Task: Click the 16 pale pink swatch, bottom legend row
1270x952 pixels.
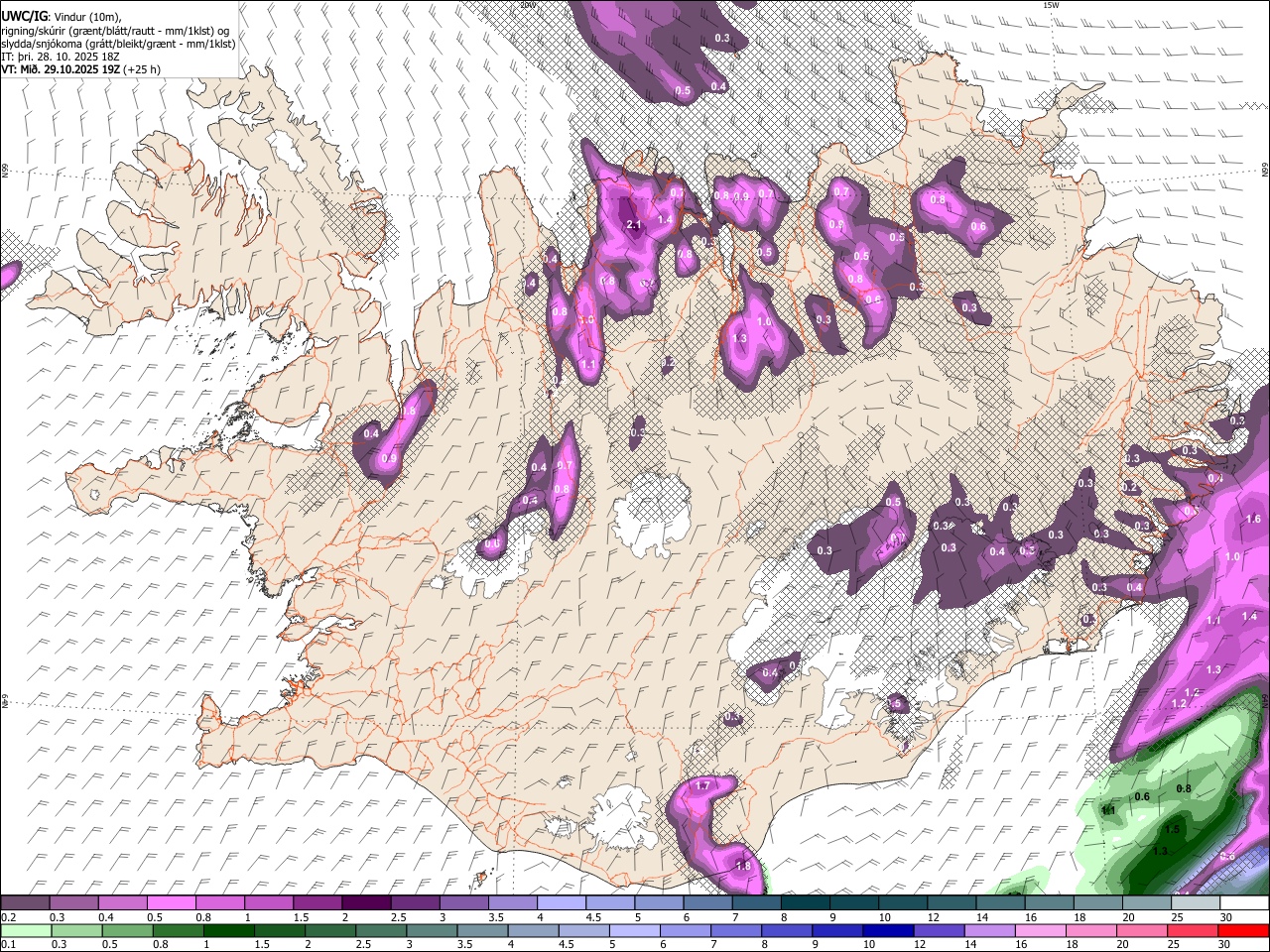Action: pos(1040,930)
